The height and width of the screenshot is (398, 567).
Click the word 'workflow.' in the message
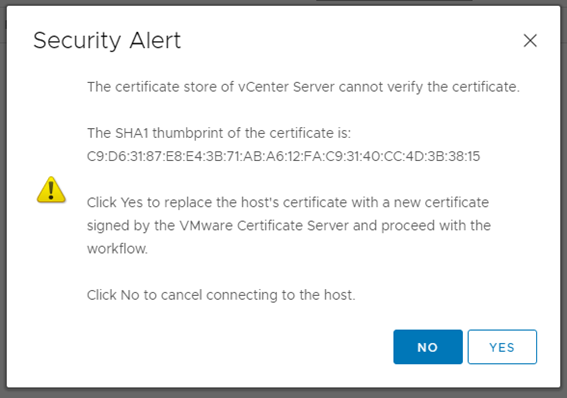(x=118, y=249)
